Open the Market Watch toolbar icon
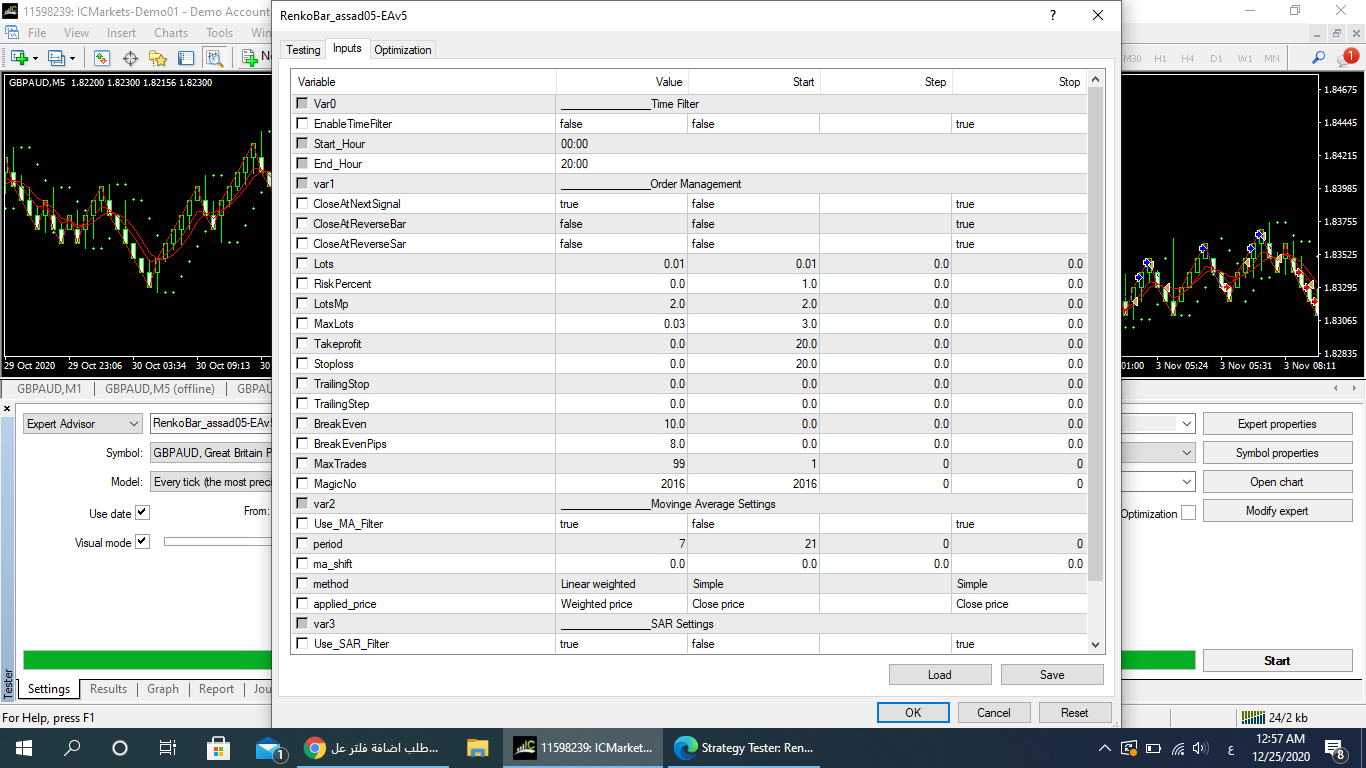The width and height of the screenshot is (1366, 768). coord(101,58)
